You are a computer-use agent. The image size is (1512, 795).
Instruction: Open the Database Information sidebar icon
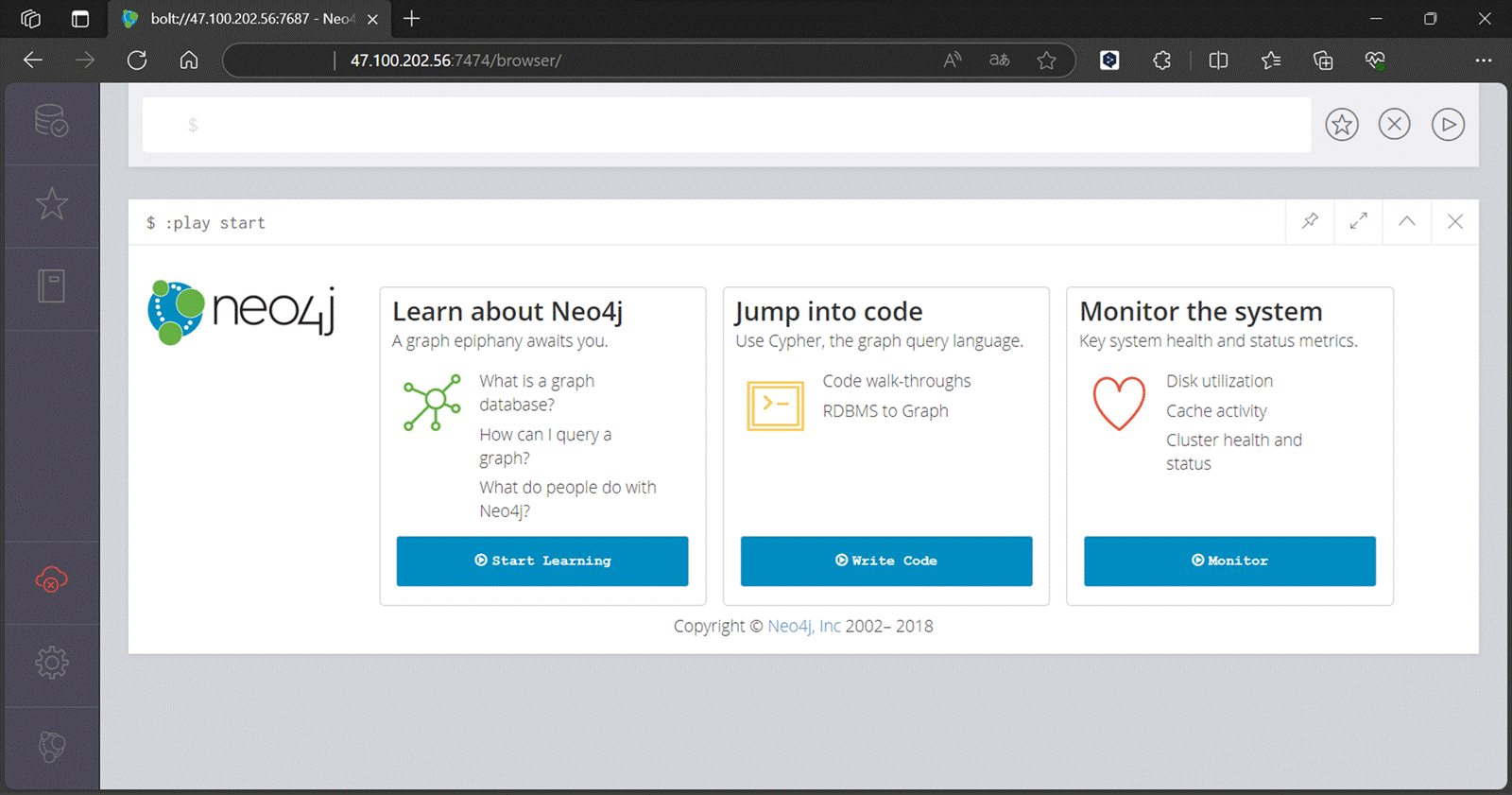(x=51, y=121)
